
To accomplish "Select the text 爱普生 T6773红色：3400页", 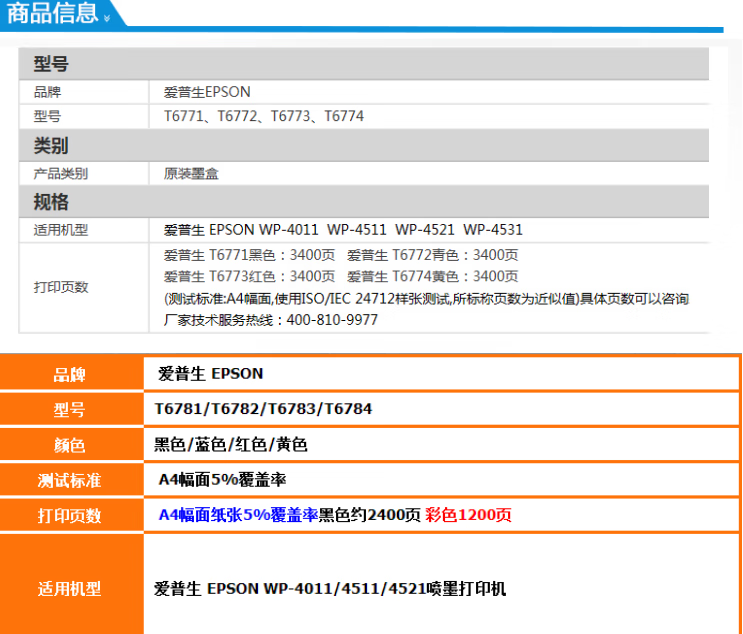I will [x=249, y=276].
